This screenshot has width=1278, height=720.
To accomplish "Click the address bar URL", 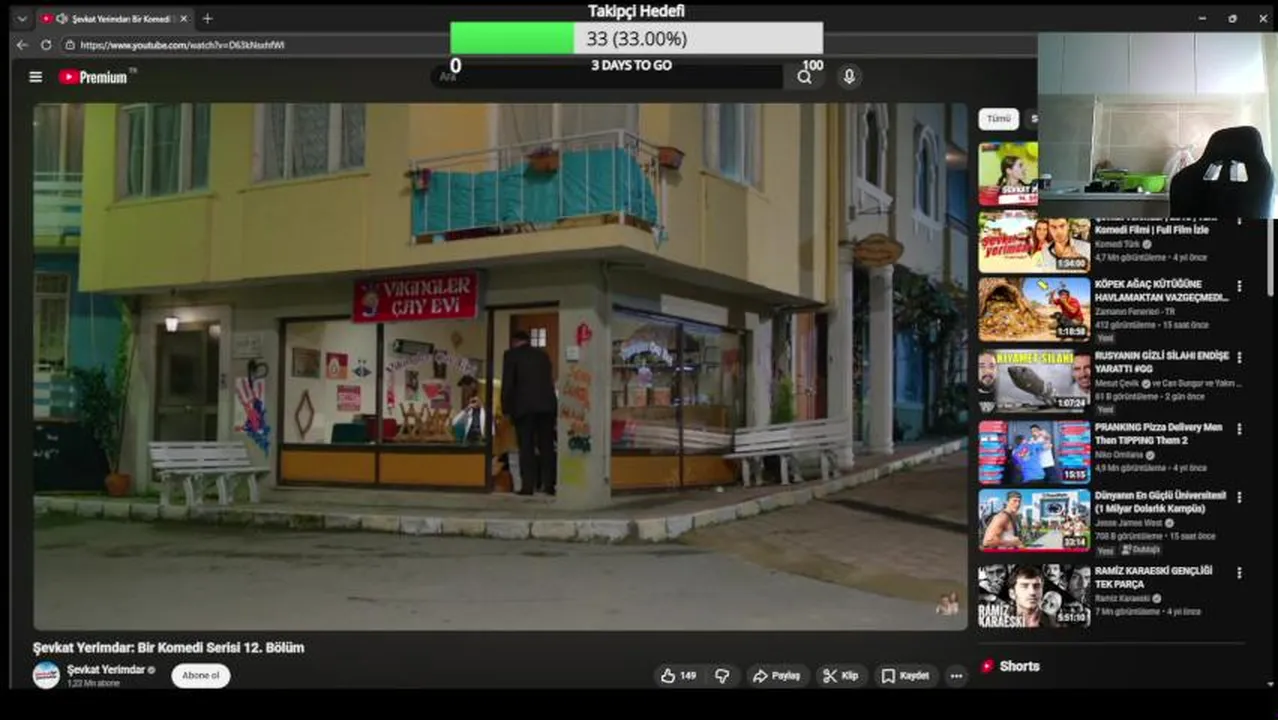I will (182, 45).
